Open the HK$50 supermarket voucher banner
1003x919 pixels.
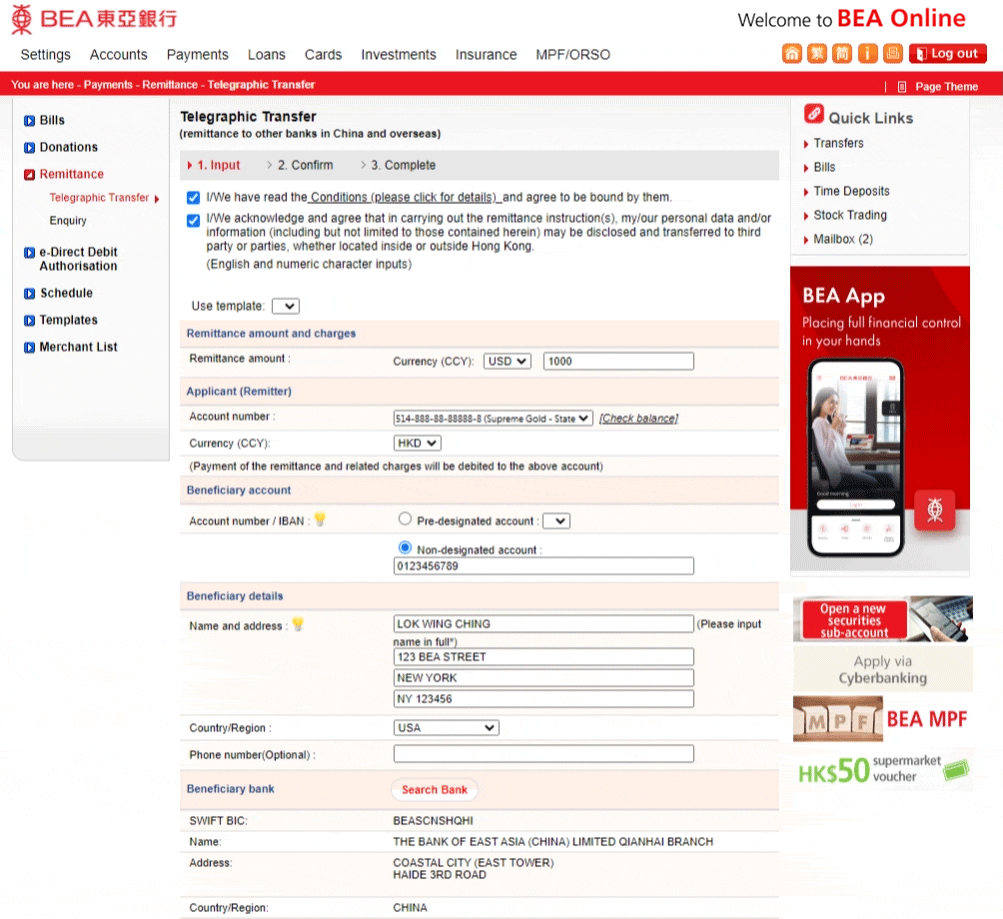click(883, 769)
